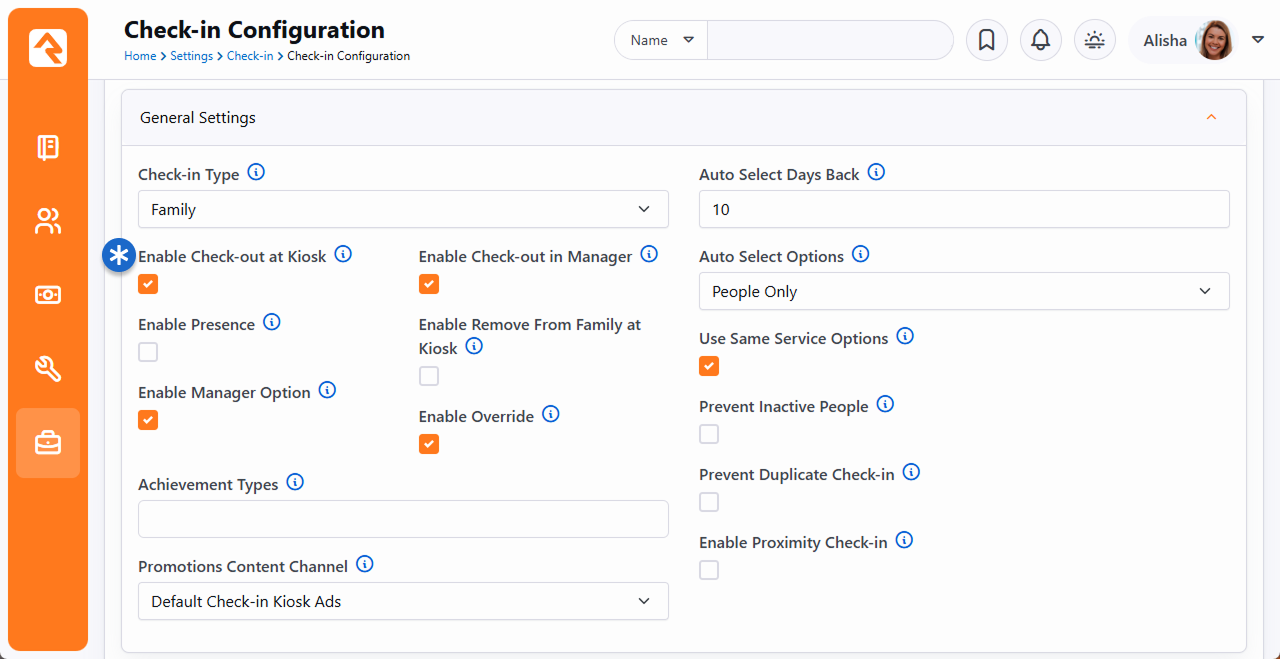Enable the Presence checkbox
The width and height of the screenshot is (1280, 659).
click(x=148, y=353)
